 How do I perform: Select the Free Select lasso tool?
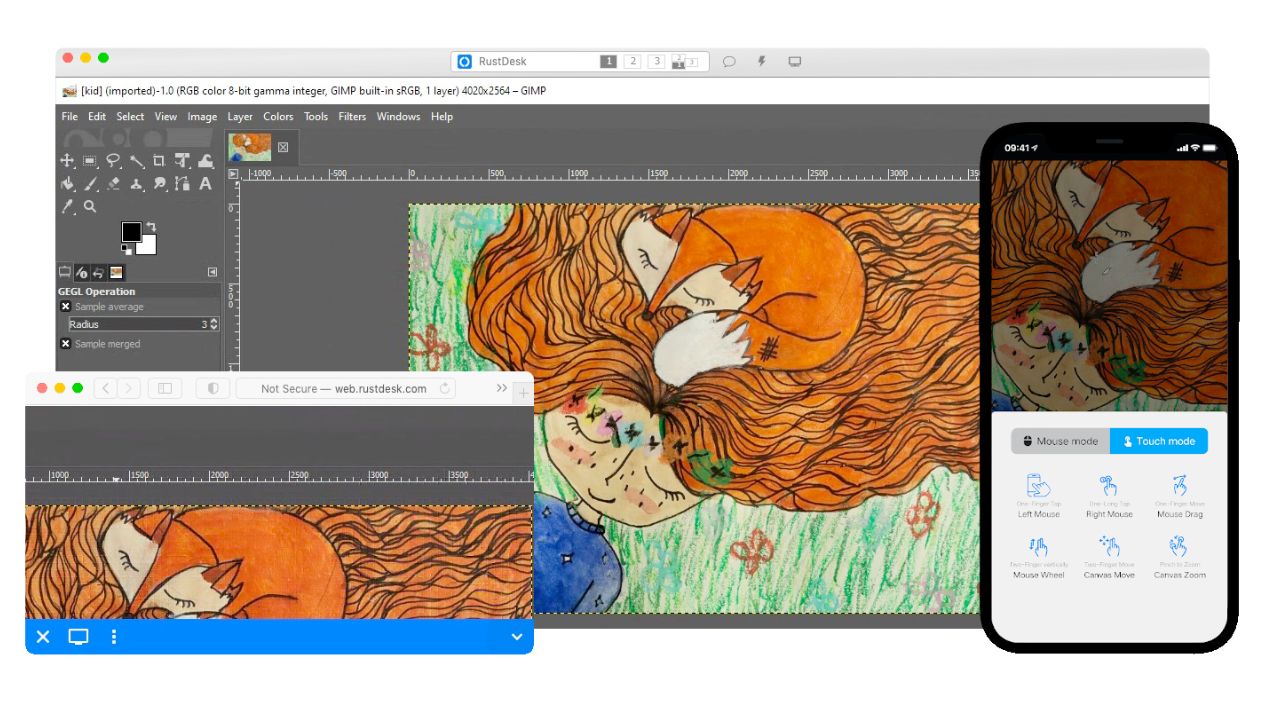click(113, 161)
